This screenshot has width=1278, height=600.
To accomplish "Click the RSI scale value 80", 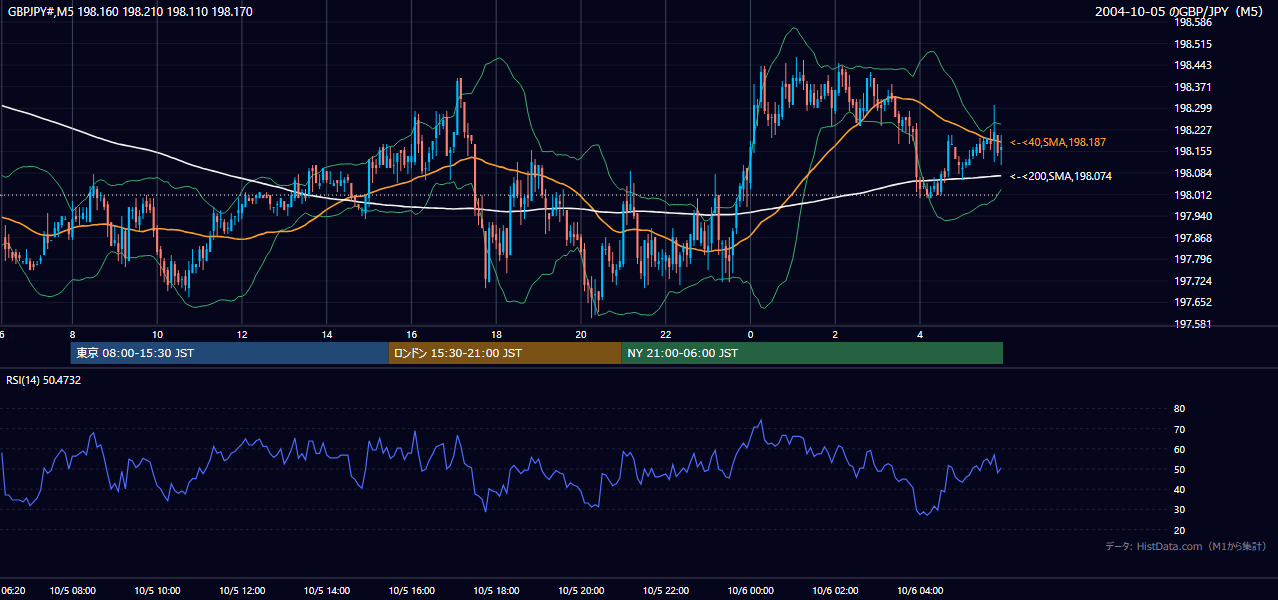I will [x=1179, y=409].
